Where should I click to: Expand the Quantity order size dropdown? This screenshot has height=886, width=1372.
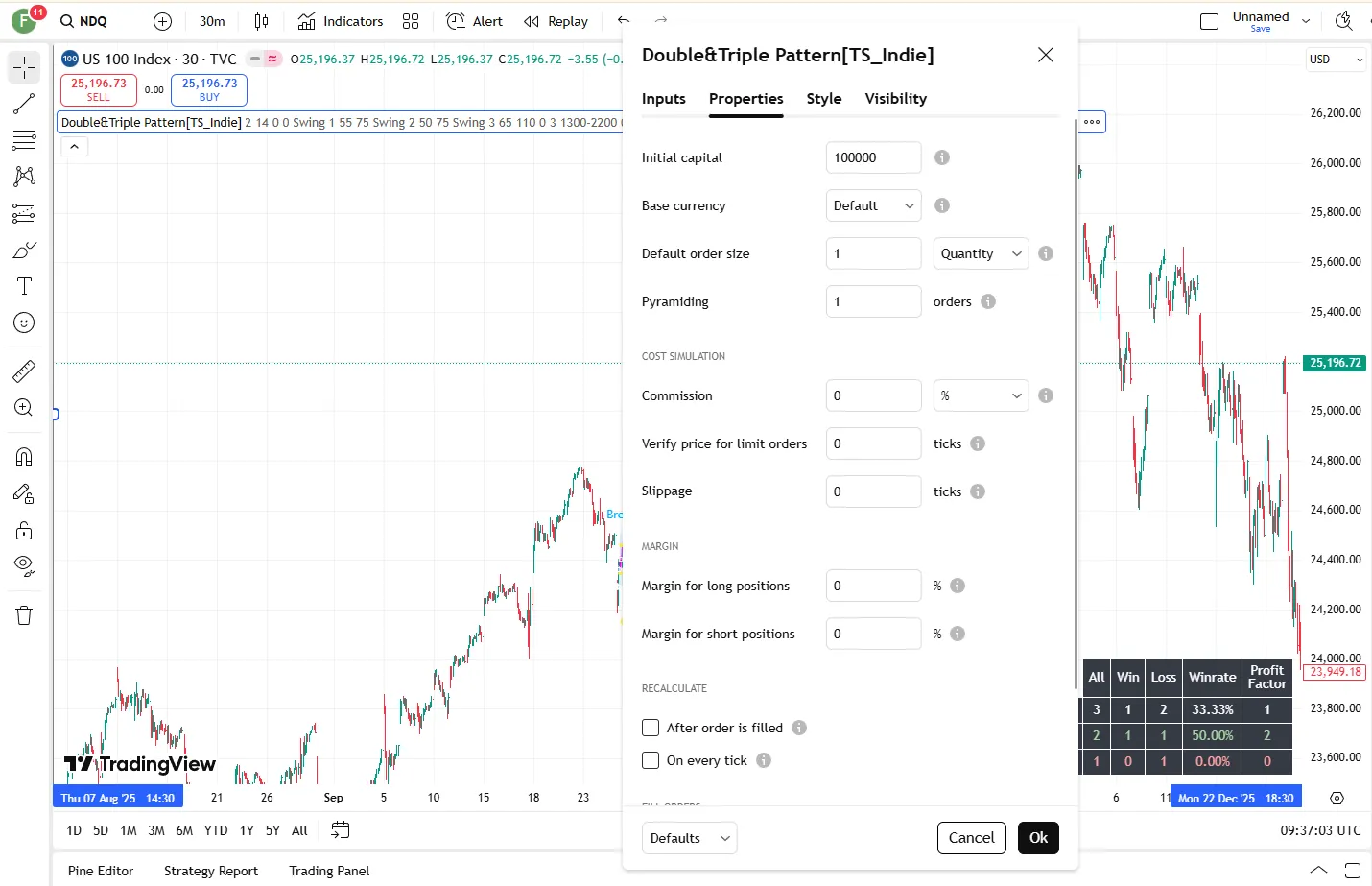981,253
